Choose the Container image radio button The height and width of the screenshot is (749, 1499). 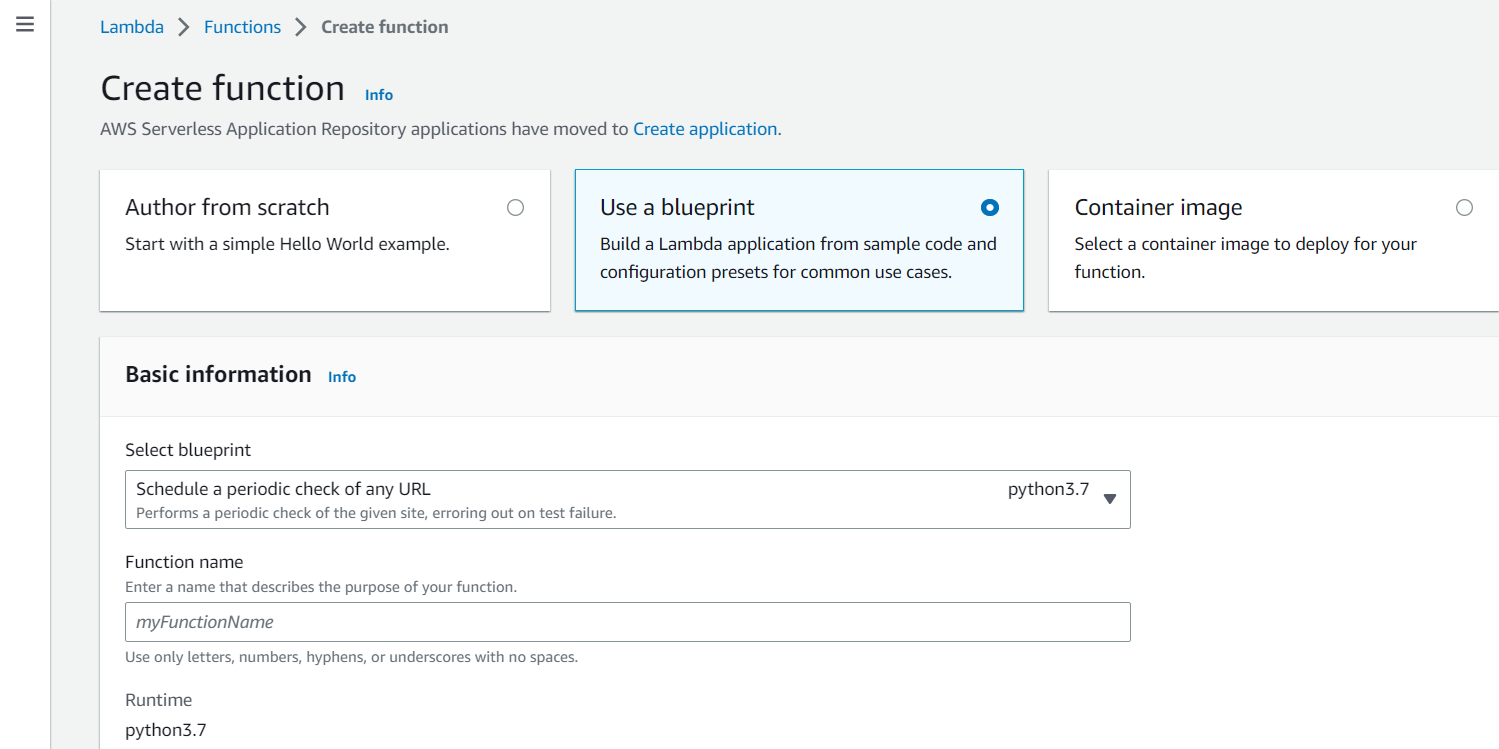pos(1464,208)
